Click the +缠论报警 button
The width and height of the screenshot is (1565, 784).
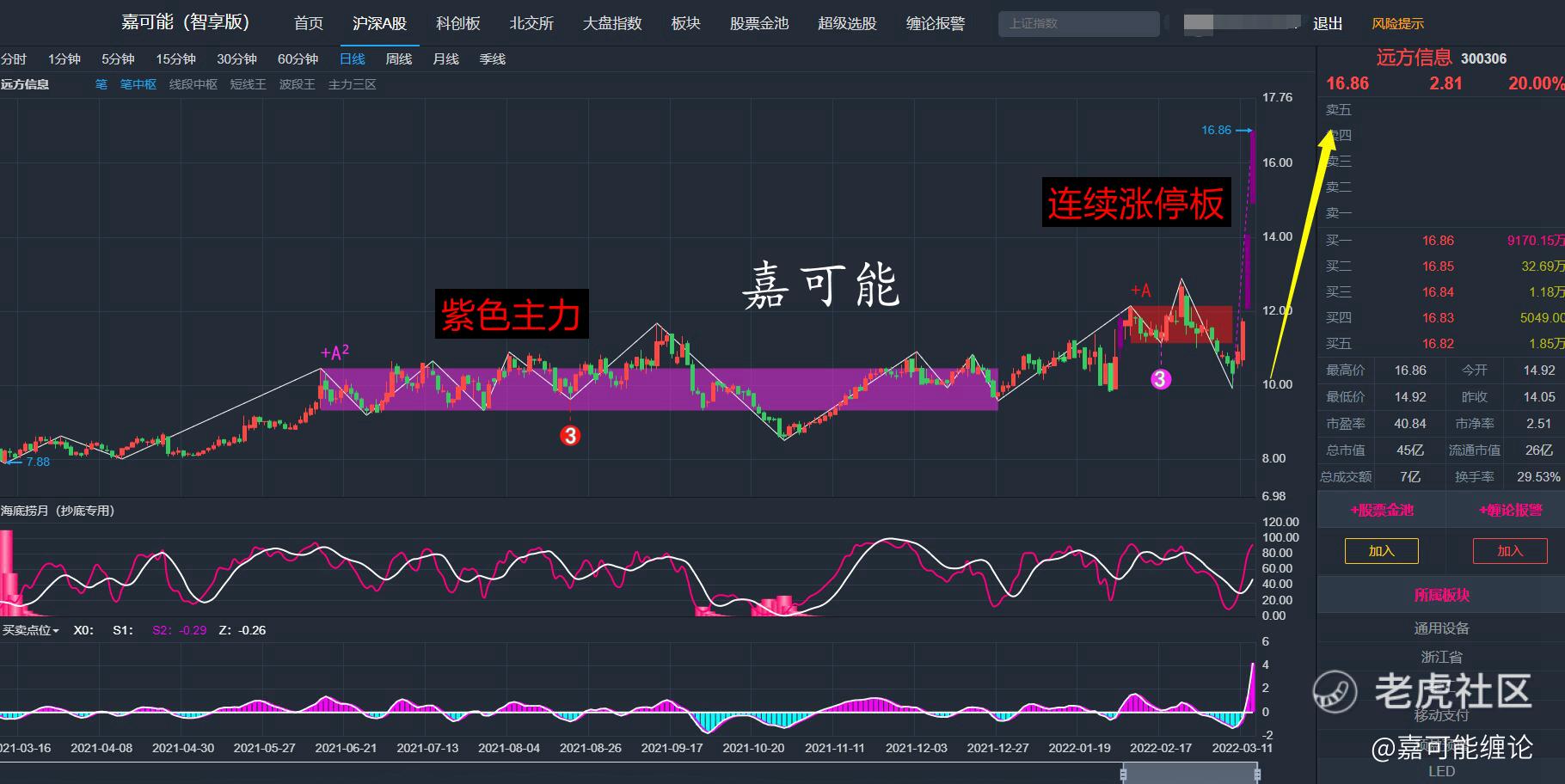1510,510
